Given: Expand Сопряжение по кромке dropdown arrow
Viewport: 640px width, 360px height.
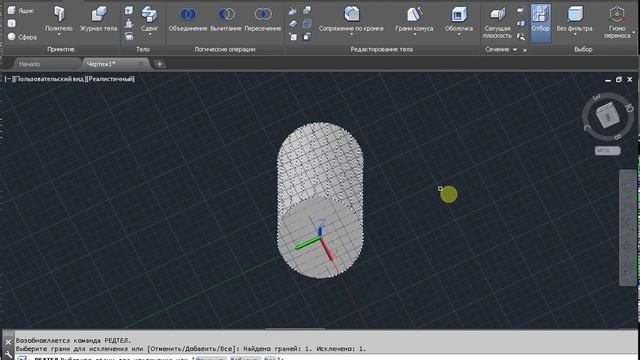Looking at the screenshot, I should (351, 35).
